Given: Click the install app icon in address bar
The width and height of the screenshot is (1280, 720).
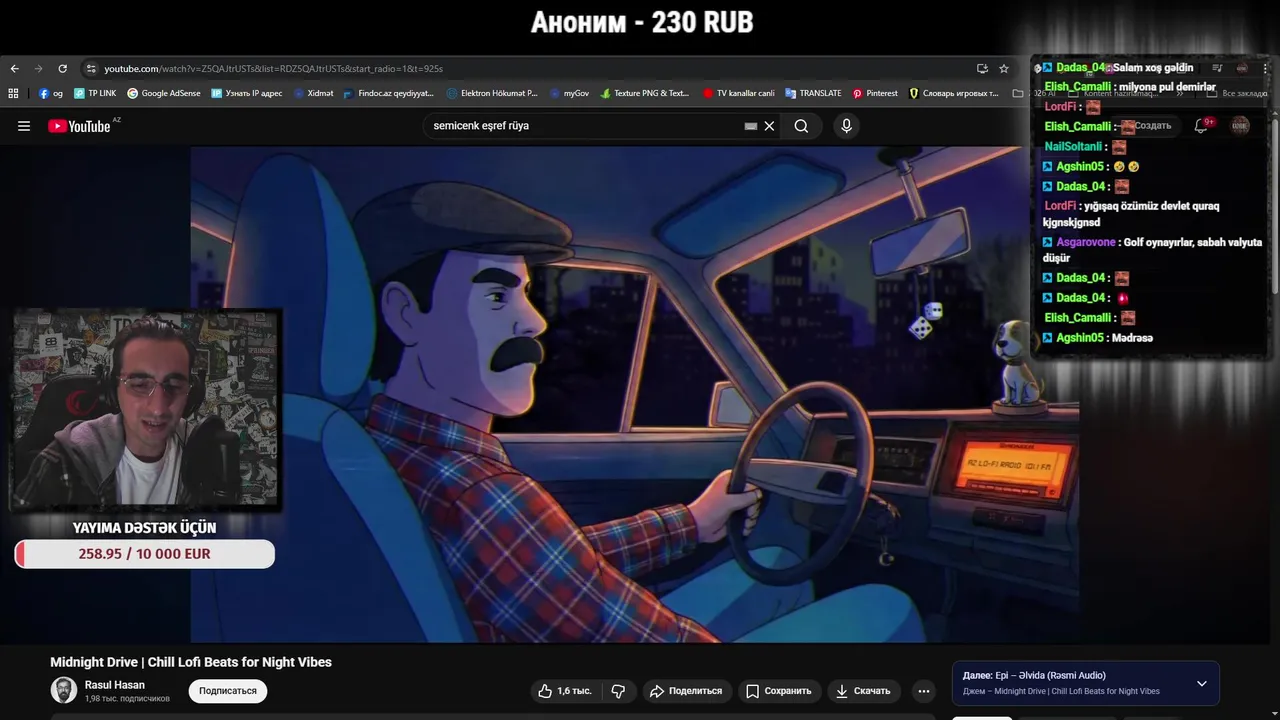Looking at the screenshot, I should [982, 69].
